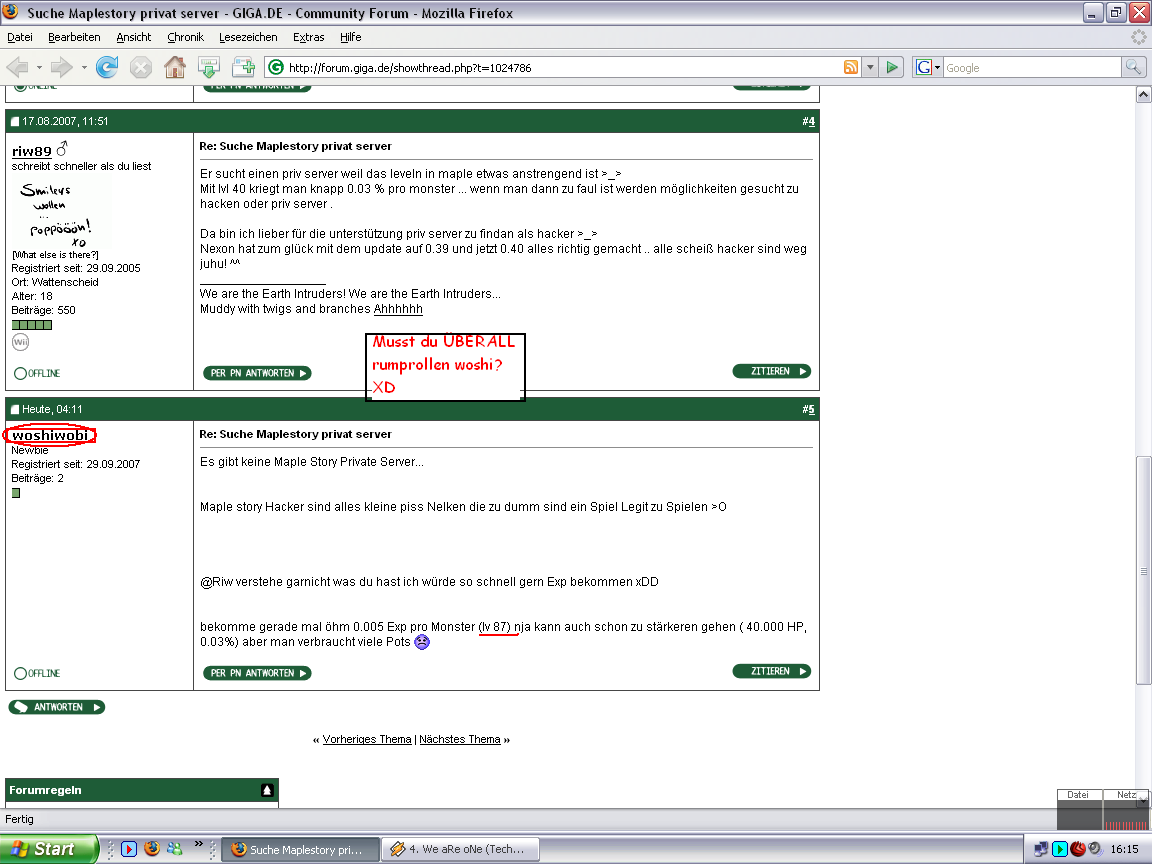
Task: Click the RSS feed icon in address bar
Action: (851, 67)
